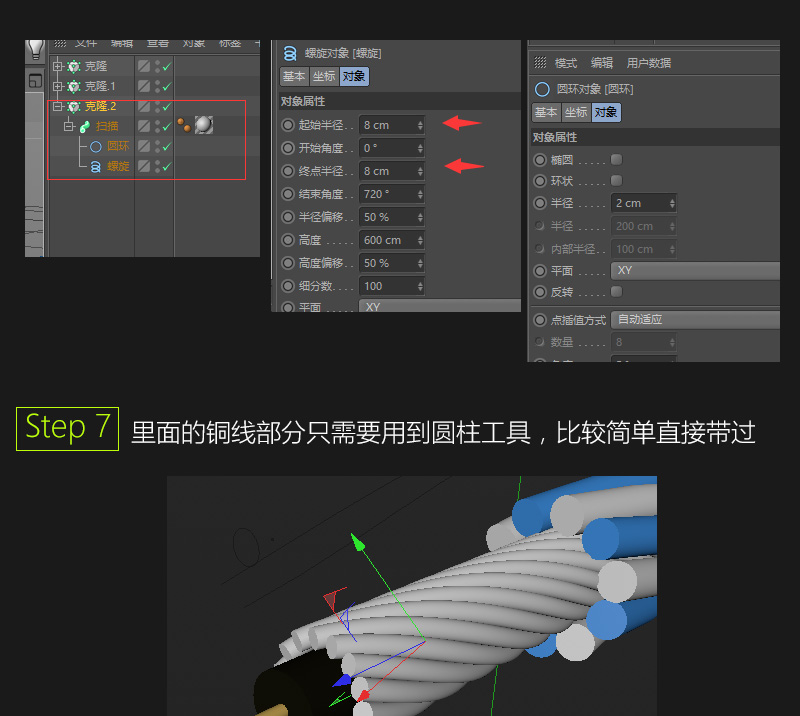Switch to 基本 tab in circle panel
The width and height of the screenshot is (800, 716).
546,112
